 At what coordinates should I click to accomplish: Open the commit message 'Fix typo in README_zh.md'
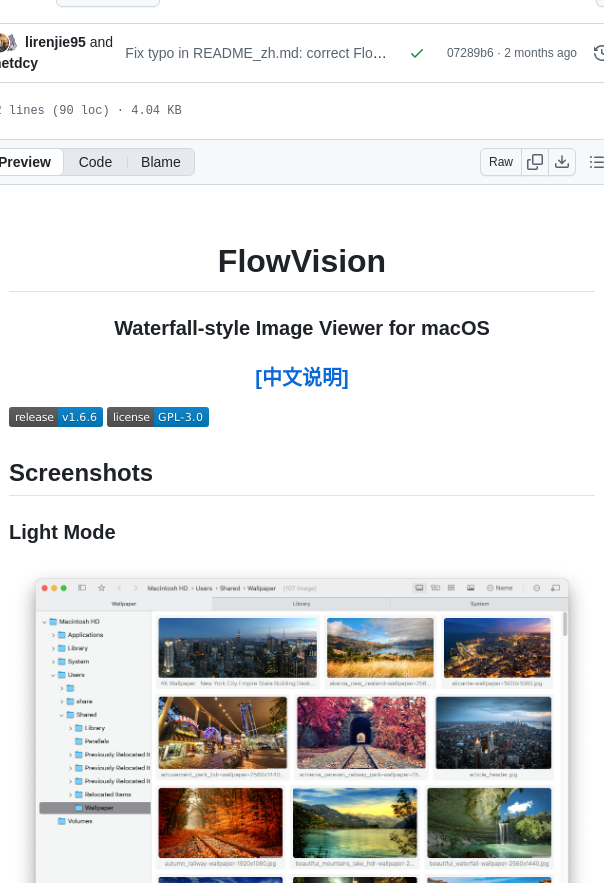[x=256, y=53]
